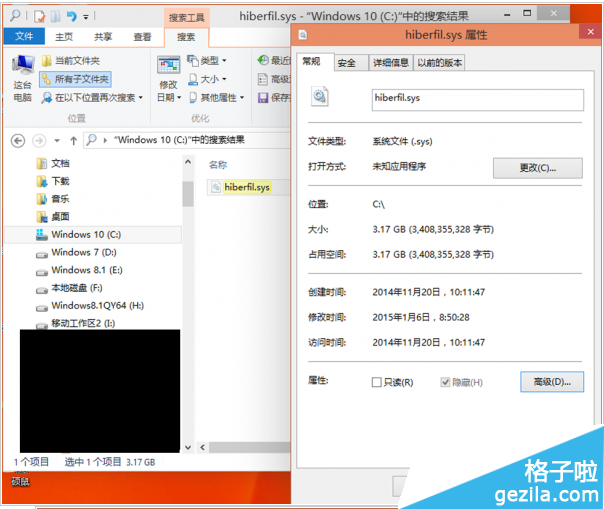Select Local Disk (F:) drive
This screenshot has width=604, height=509.
[x=69, y=288]
